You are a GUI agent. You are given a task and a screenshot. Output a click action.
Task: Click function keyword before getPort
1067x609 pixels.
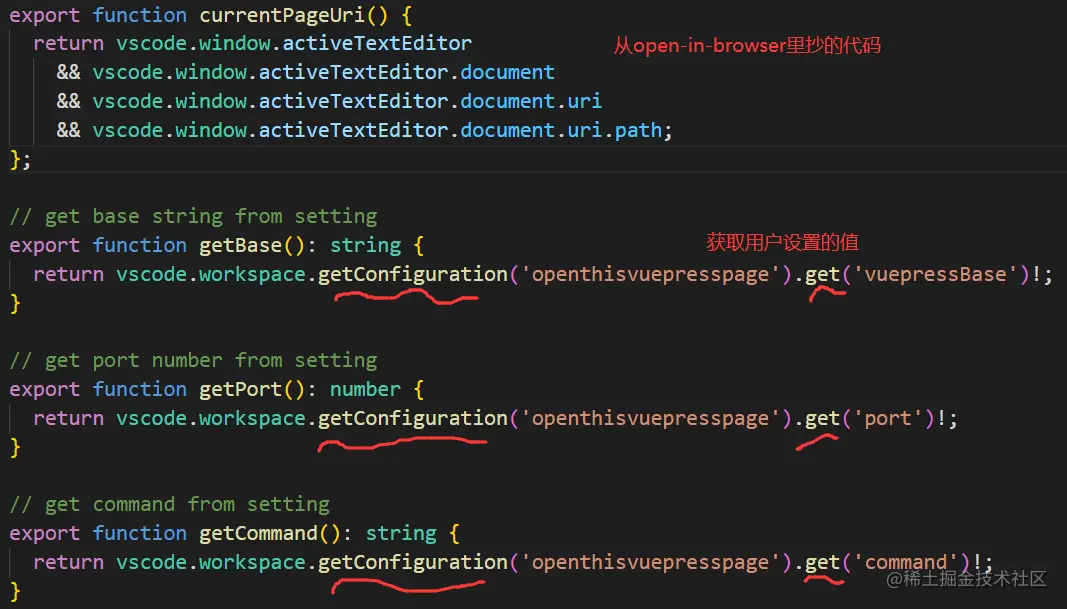pos(139,389)
